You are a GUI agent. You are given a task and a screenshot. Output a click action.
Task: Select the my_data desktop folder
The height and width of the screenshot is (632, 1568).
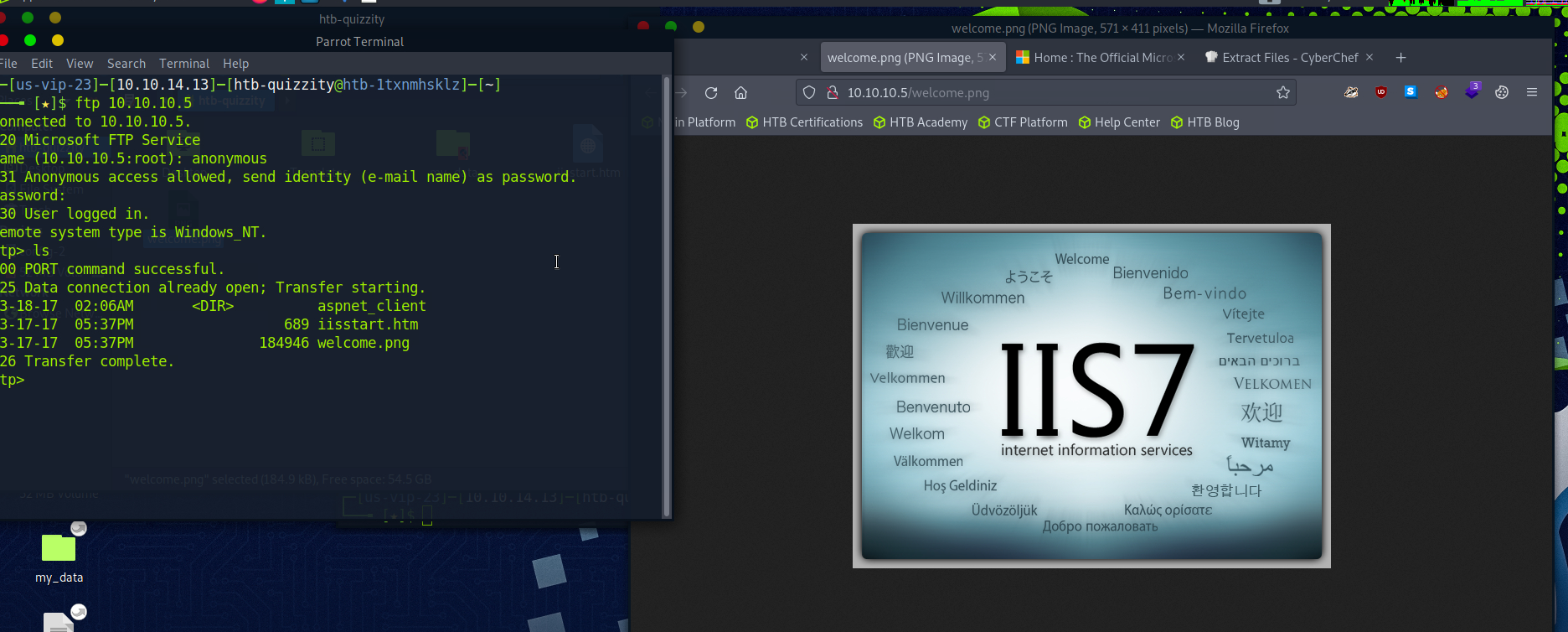pos(59,557)
